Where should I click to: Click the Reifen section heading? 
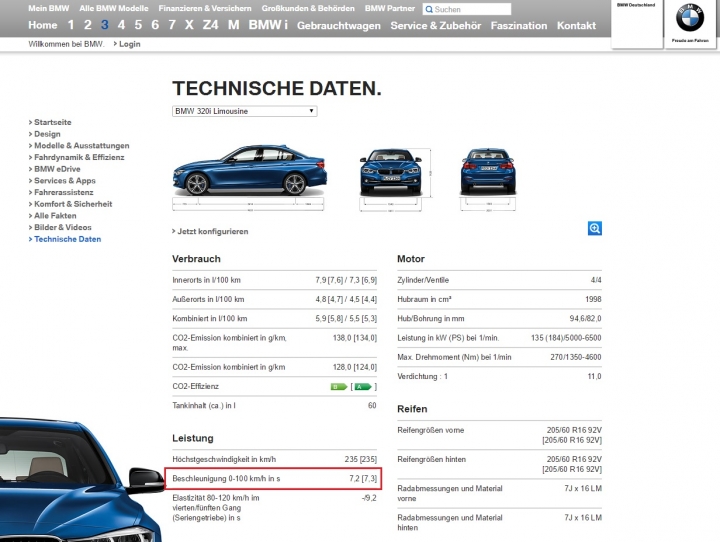point(412,409)
